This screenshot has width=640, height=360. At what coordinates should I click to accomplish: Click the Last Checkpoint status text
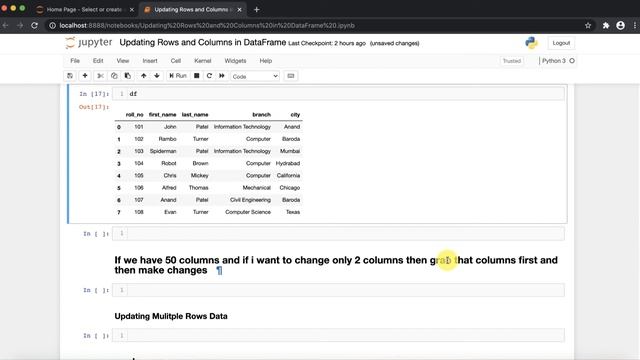(x=327, y=43)
